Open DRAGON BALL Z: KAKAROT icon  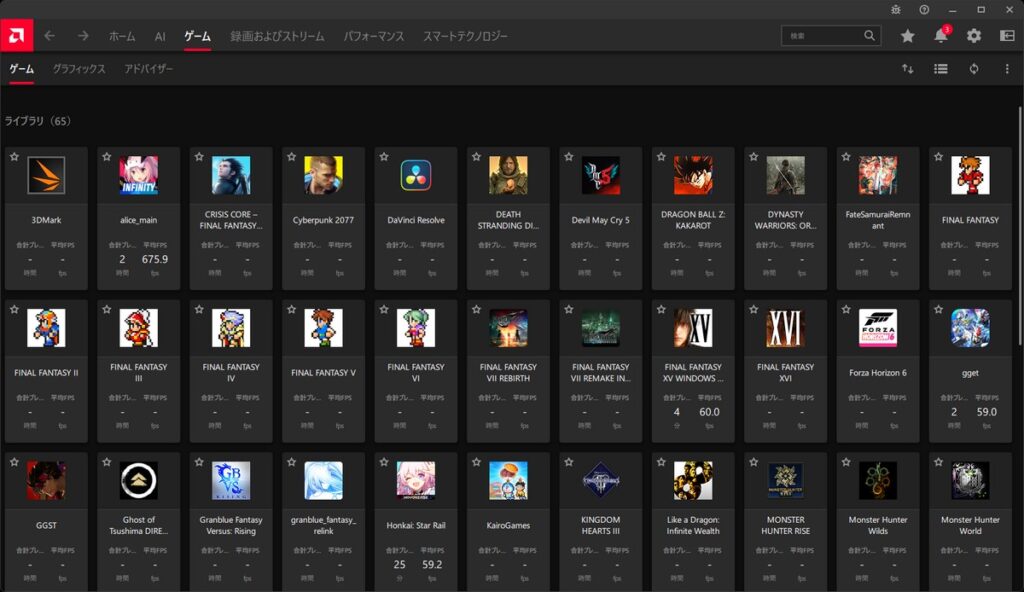(693, 175)
